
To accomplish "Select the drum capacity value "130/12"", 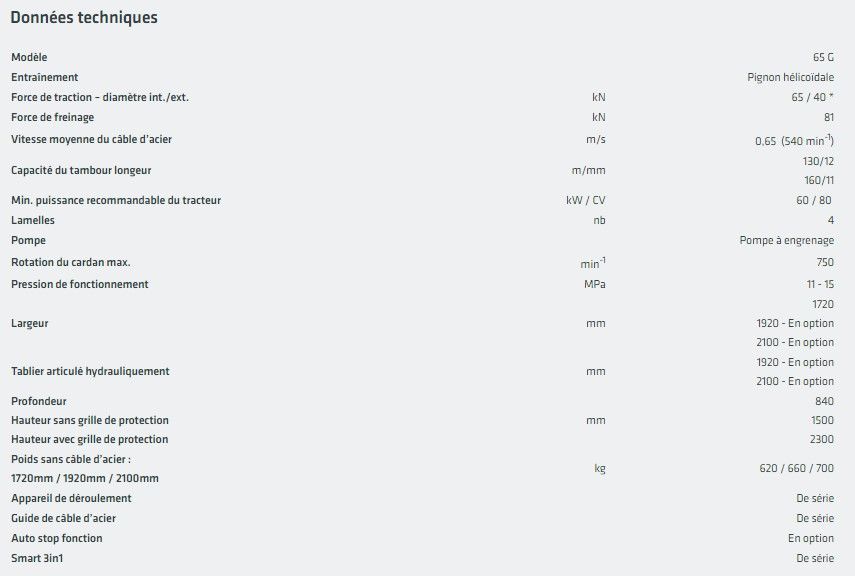I will tap(818, 161).
